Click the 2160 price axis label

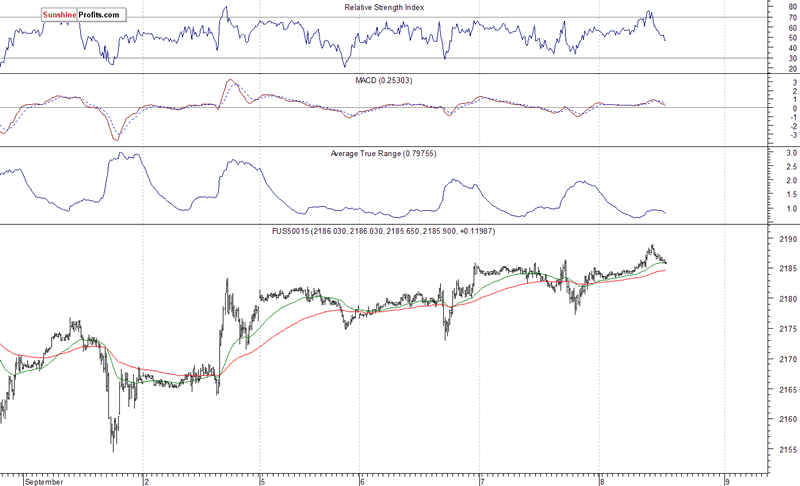click(788, 420)
